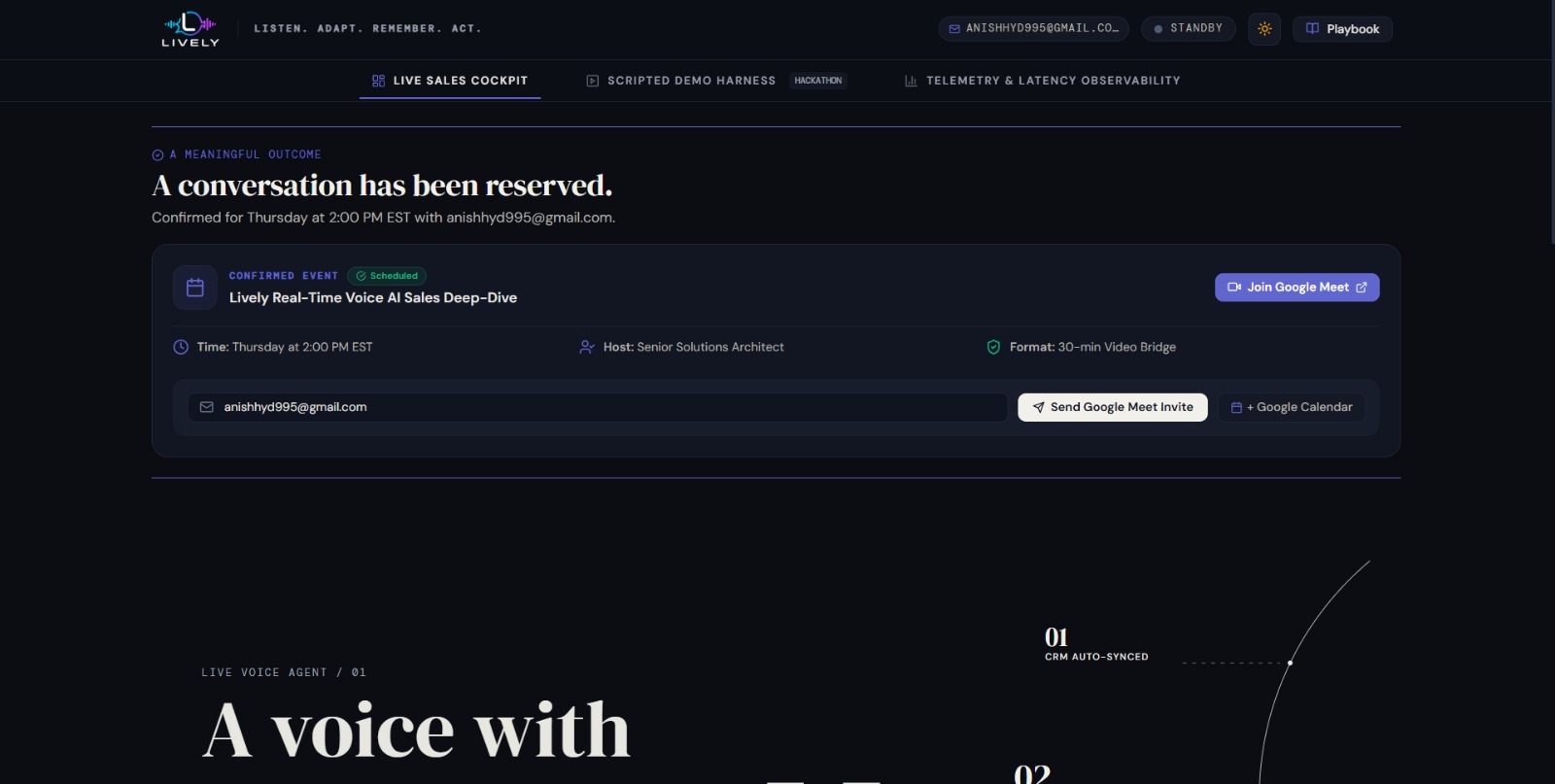Click the ANISHHYD995@GMAIL.CO… account pill
Image resolution: width=1555 pixels, height=784 pixels.
[x=1033, y=28]
